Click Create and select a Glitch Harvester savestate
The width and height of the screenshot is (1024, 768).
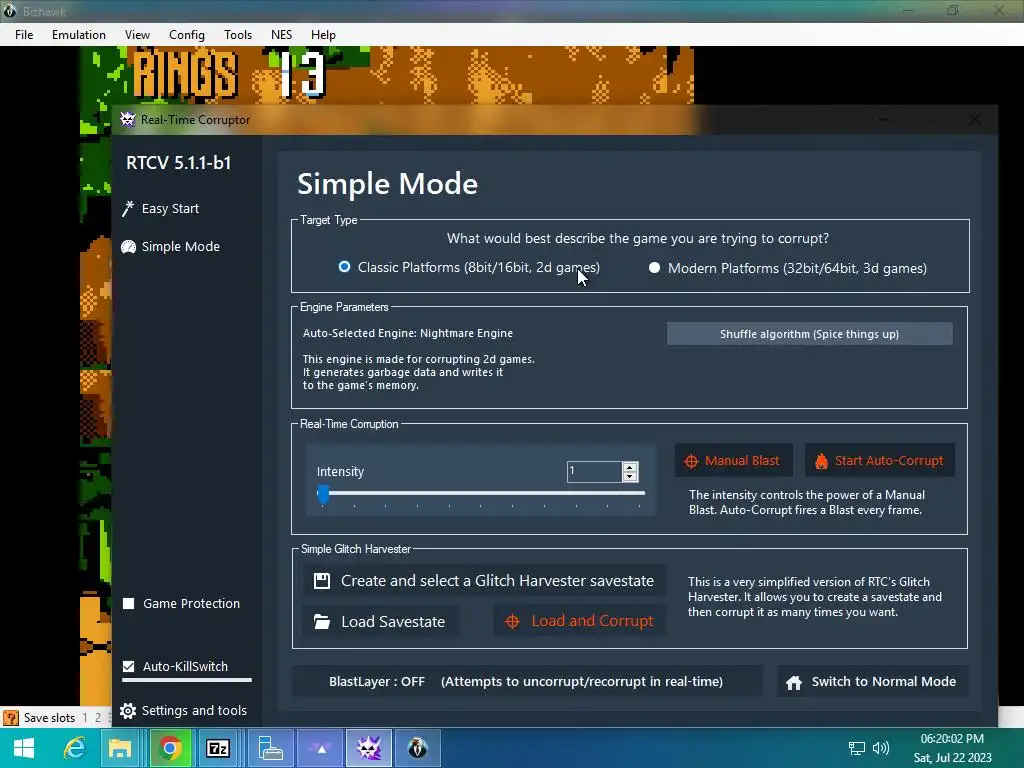pos(485,581)
